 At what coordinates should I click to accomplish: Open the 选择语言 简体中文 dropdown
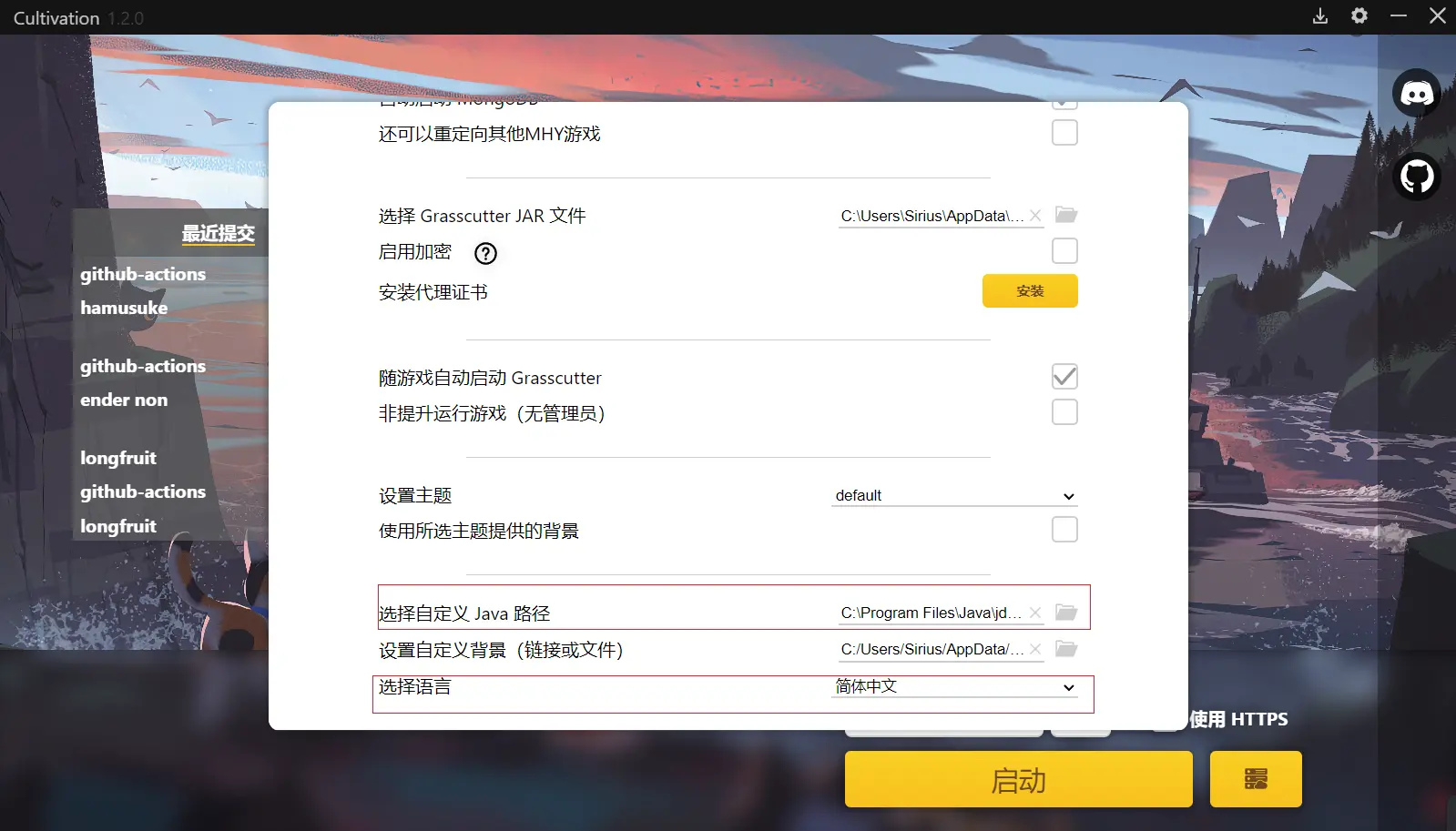954,687
